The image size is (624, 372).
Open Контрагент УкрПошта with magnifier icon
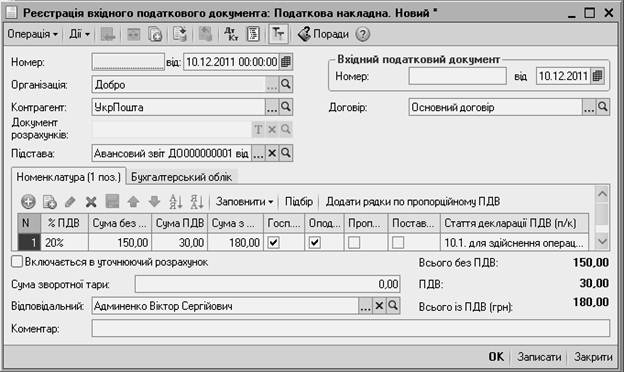[286, 107]
